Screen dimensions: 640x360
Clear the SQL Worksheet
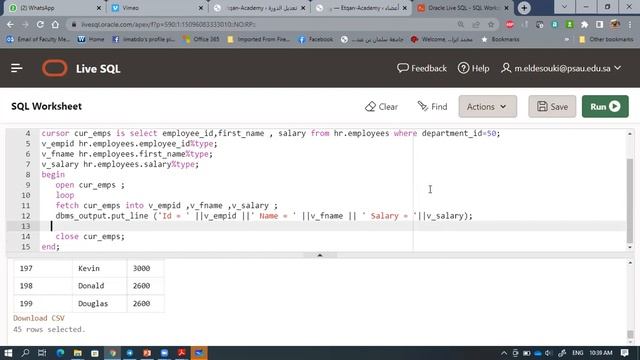pyautogui.click(x=381, y=107)
